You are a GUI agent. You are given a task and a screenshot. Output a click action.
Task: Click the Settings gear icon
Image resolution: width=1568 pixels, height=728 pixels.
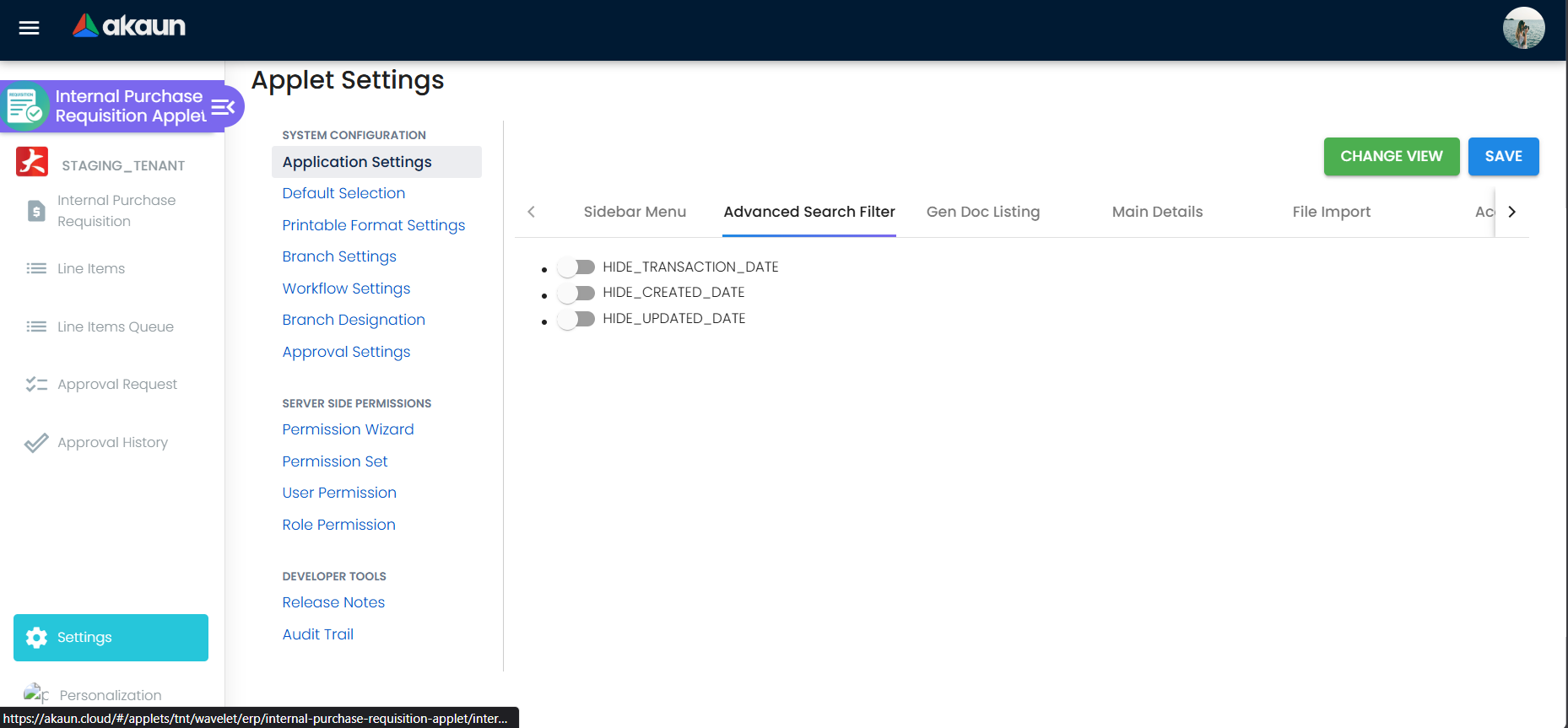[36, 638]
